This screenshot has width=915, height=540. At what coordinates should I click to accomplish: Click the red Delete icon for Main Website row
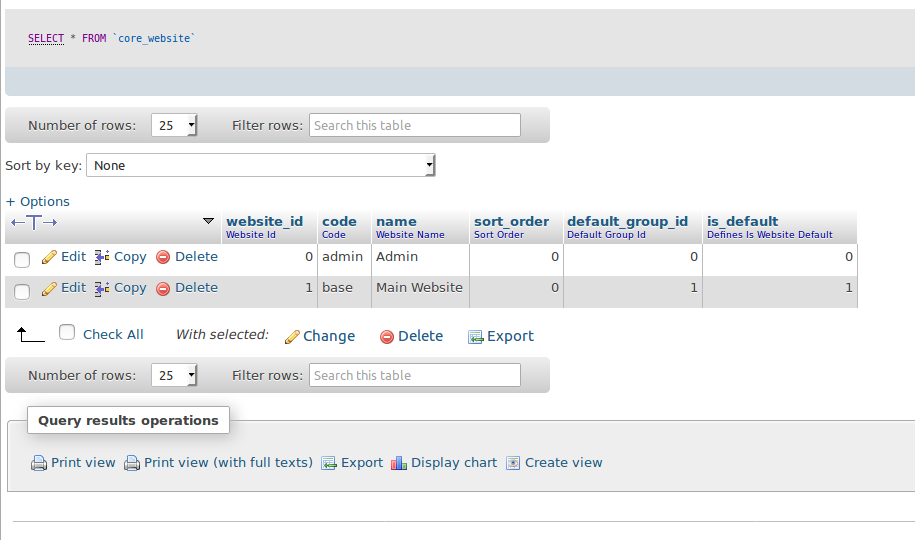pos(163,288)
